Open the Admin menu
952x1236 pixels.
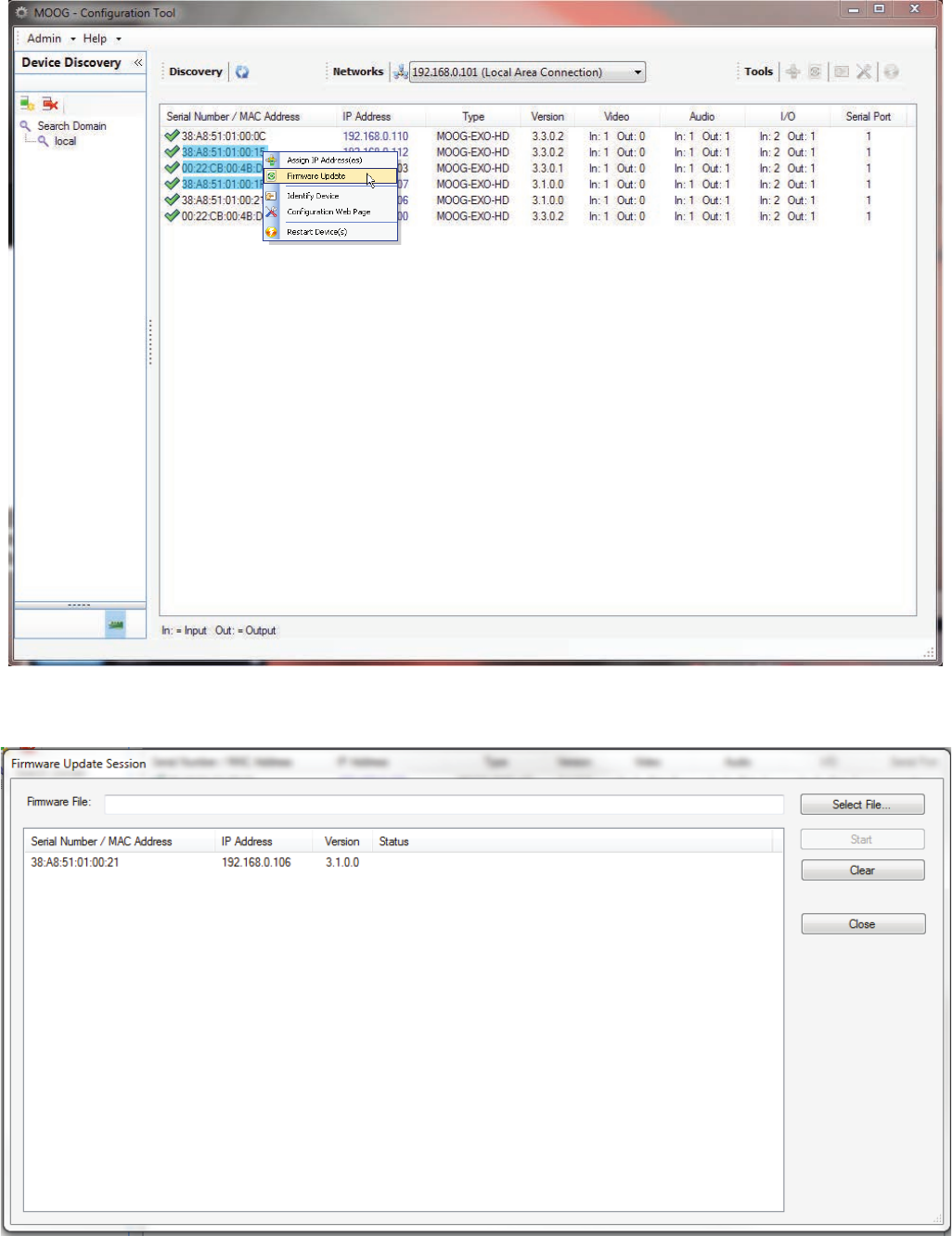pyautogui.click(x=51, y=38)
